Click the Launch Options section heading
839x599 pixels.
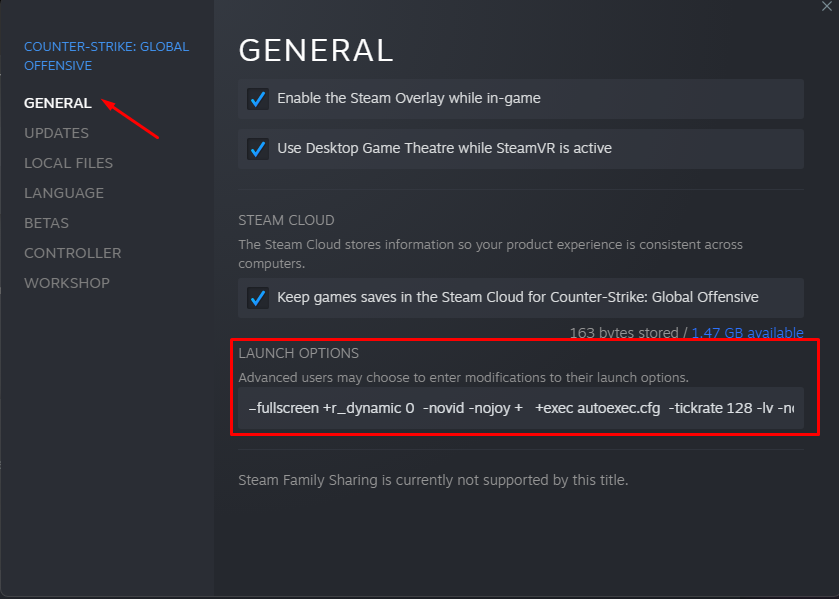[298, 353]
